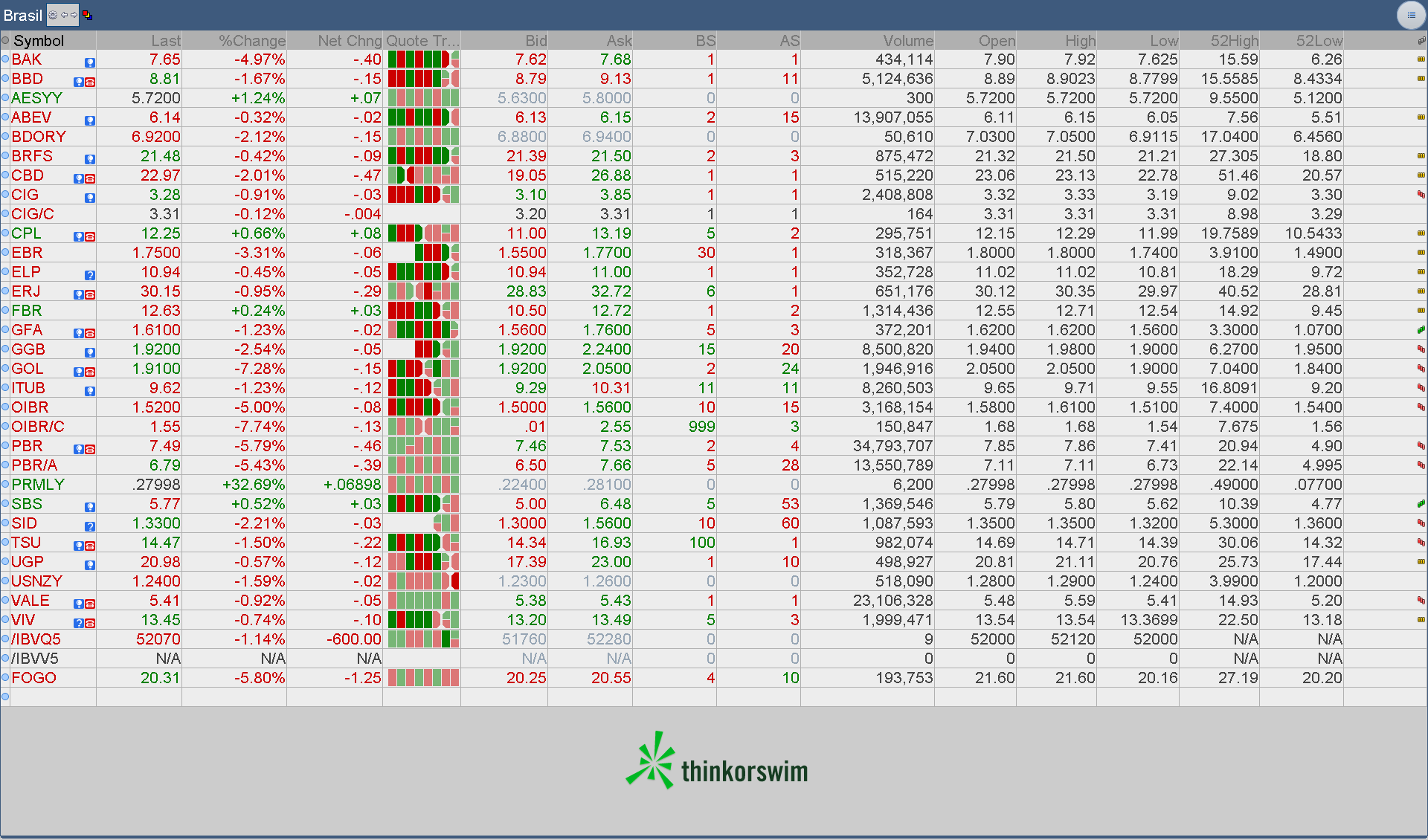
Task: Open the colored squares link icon
Action: pos(87,15)
